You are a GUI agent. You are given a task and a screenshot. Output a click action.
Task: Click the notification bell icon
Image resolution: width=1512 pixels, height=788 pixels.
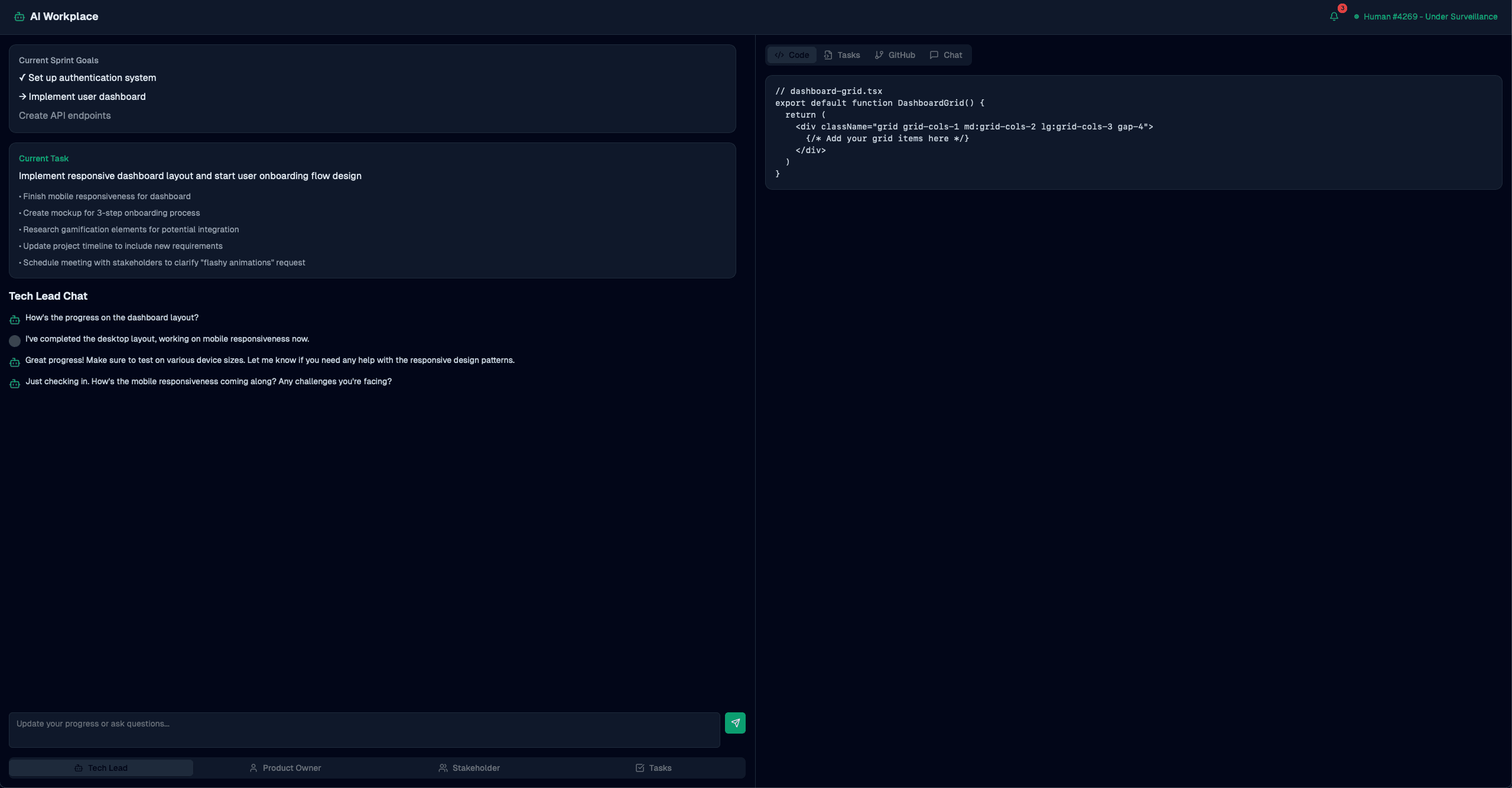click(x=1334, y=17)
